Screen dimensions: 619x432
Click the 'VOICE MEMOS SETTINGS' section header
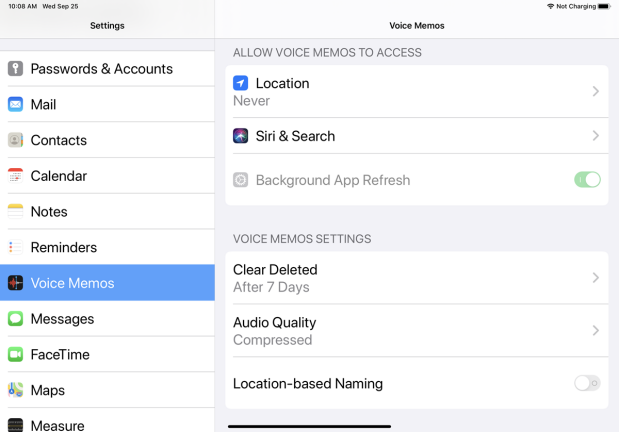click(x=302, y=239)
